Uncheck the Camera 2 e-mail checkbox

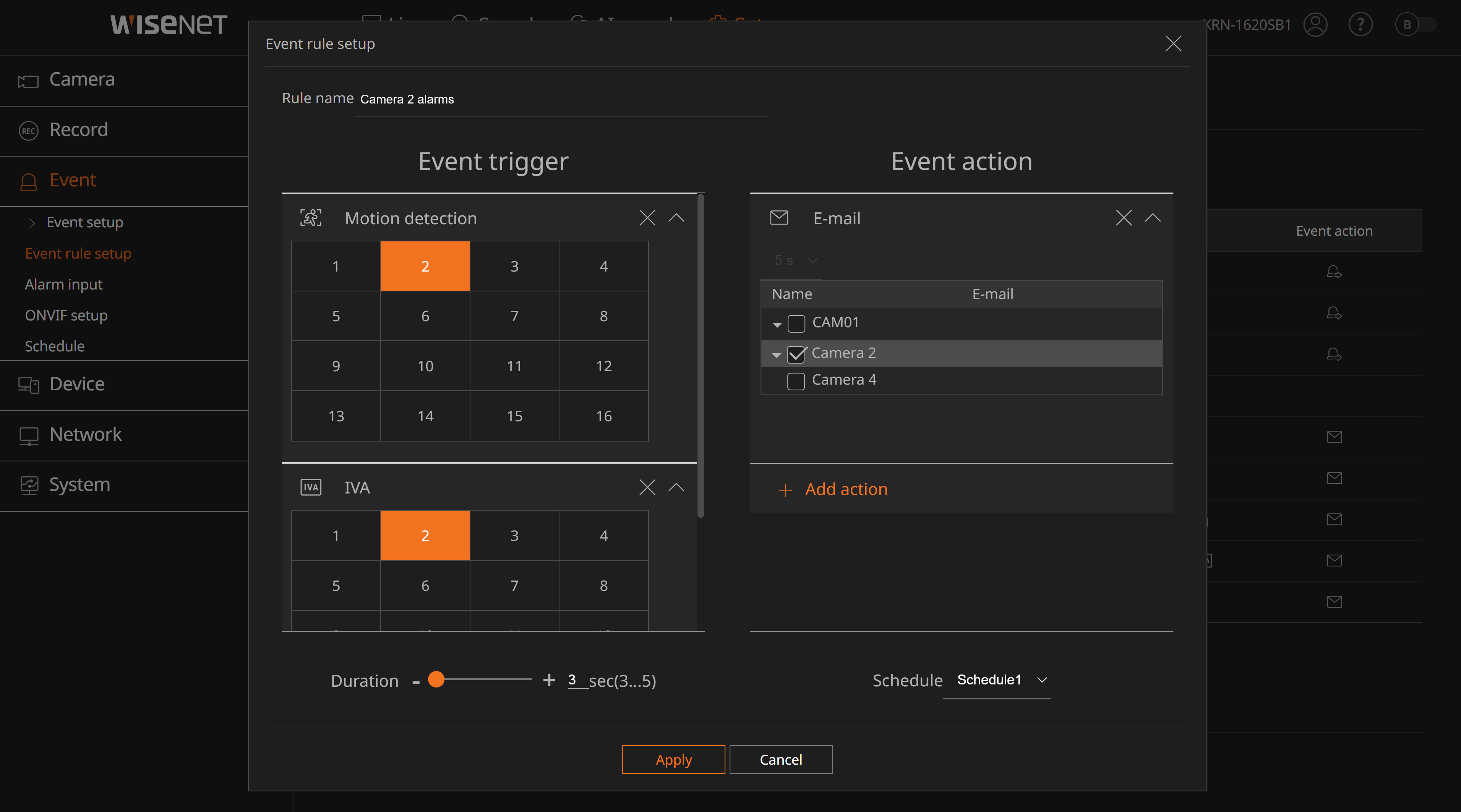pos(796,354)
